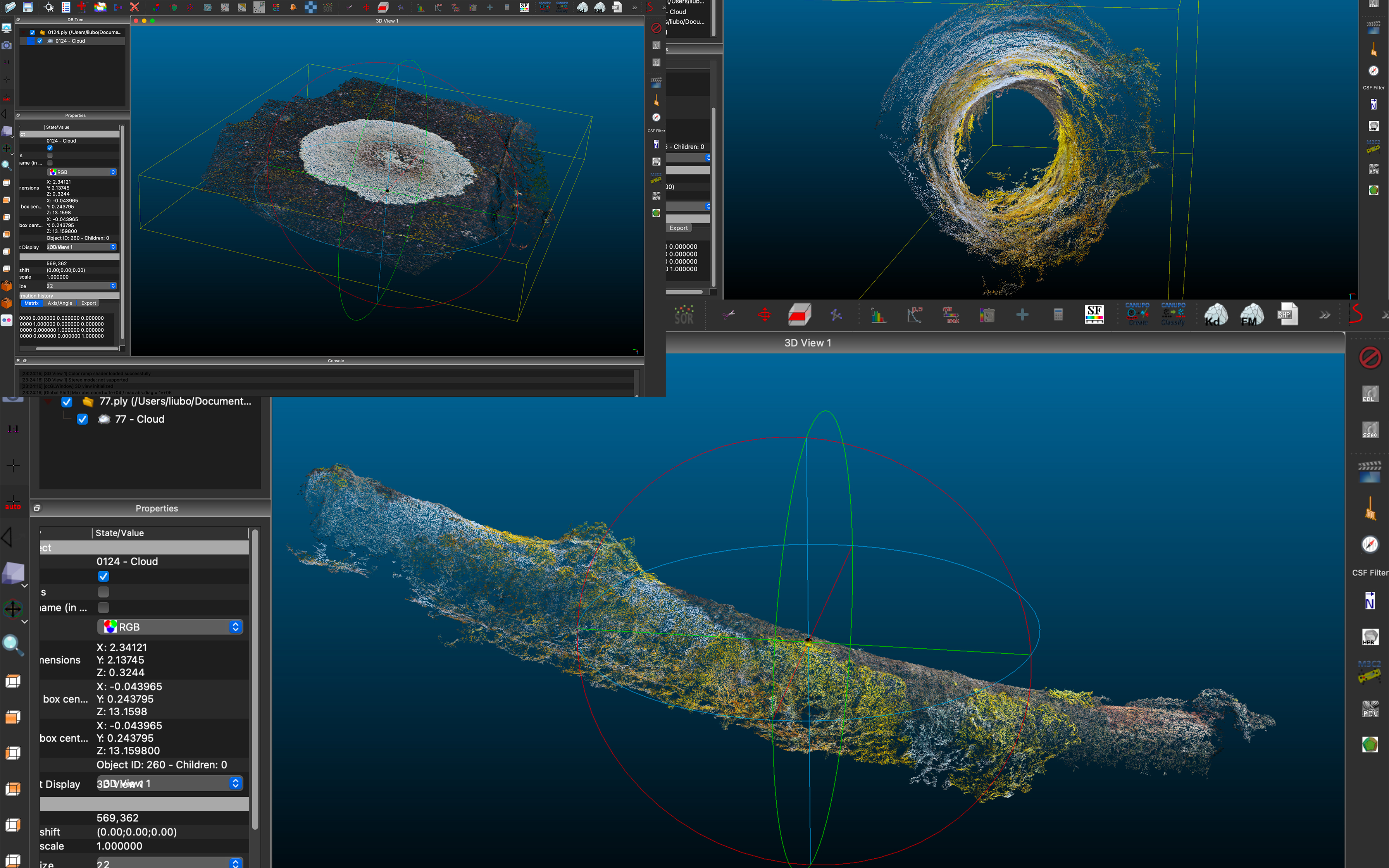Uncheck the 77.ply file checkbox
1389x868 pixels.
[67, 402]
